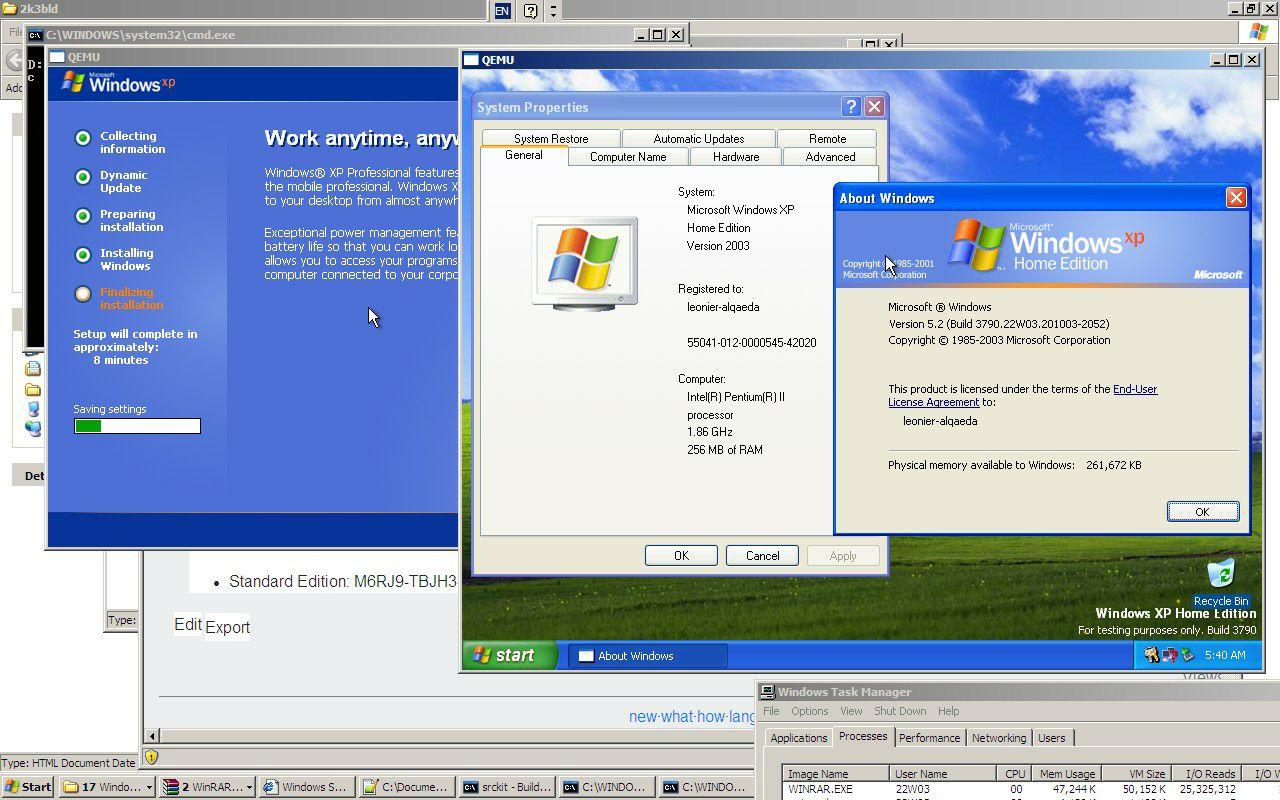
Task: Switch to the Hardware tab in System Properties
Action: click(x=735, y=156)
